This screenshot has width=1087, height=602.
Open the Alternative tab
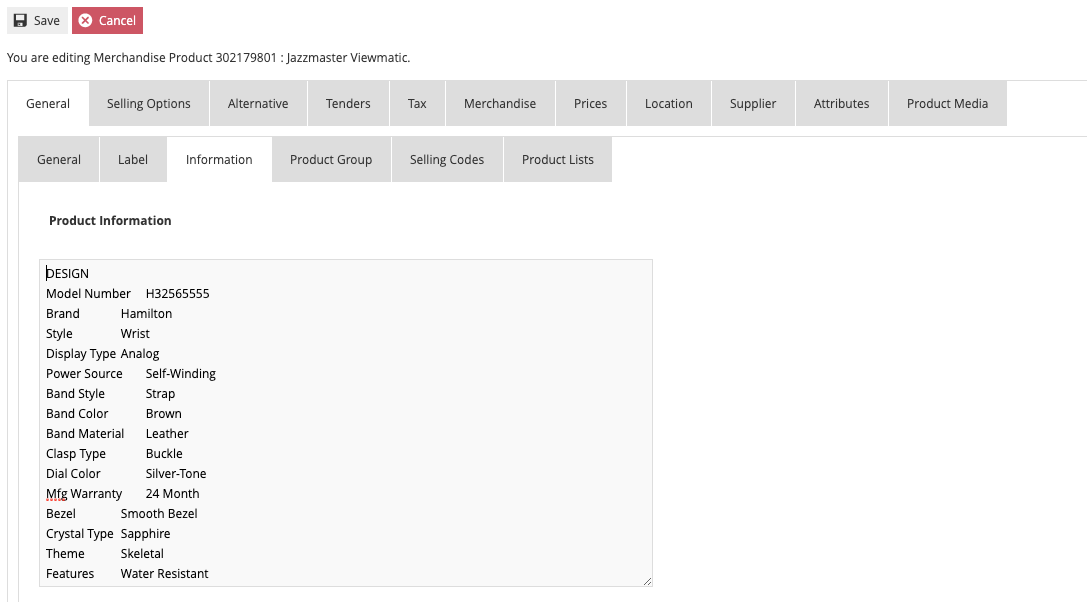258,103
